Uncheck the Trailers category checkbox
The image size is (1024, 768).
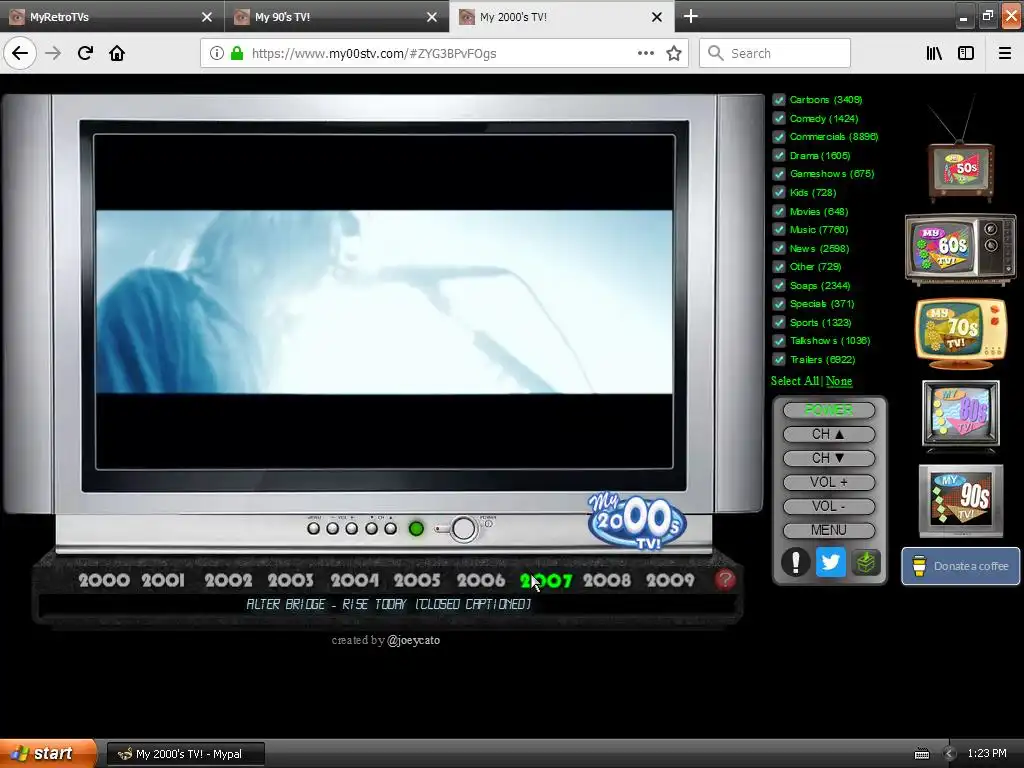pos(778,359)
